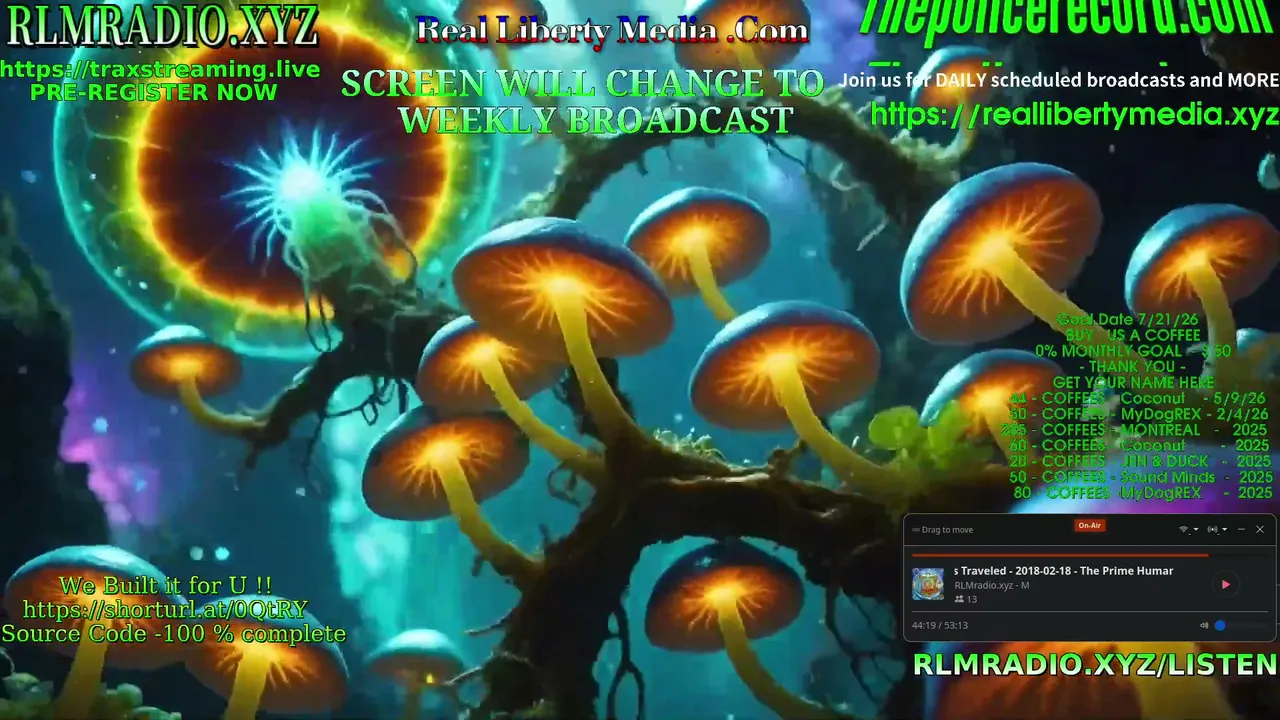Click the "BUY US A COFFEE" text

tap(1133, 336)
